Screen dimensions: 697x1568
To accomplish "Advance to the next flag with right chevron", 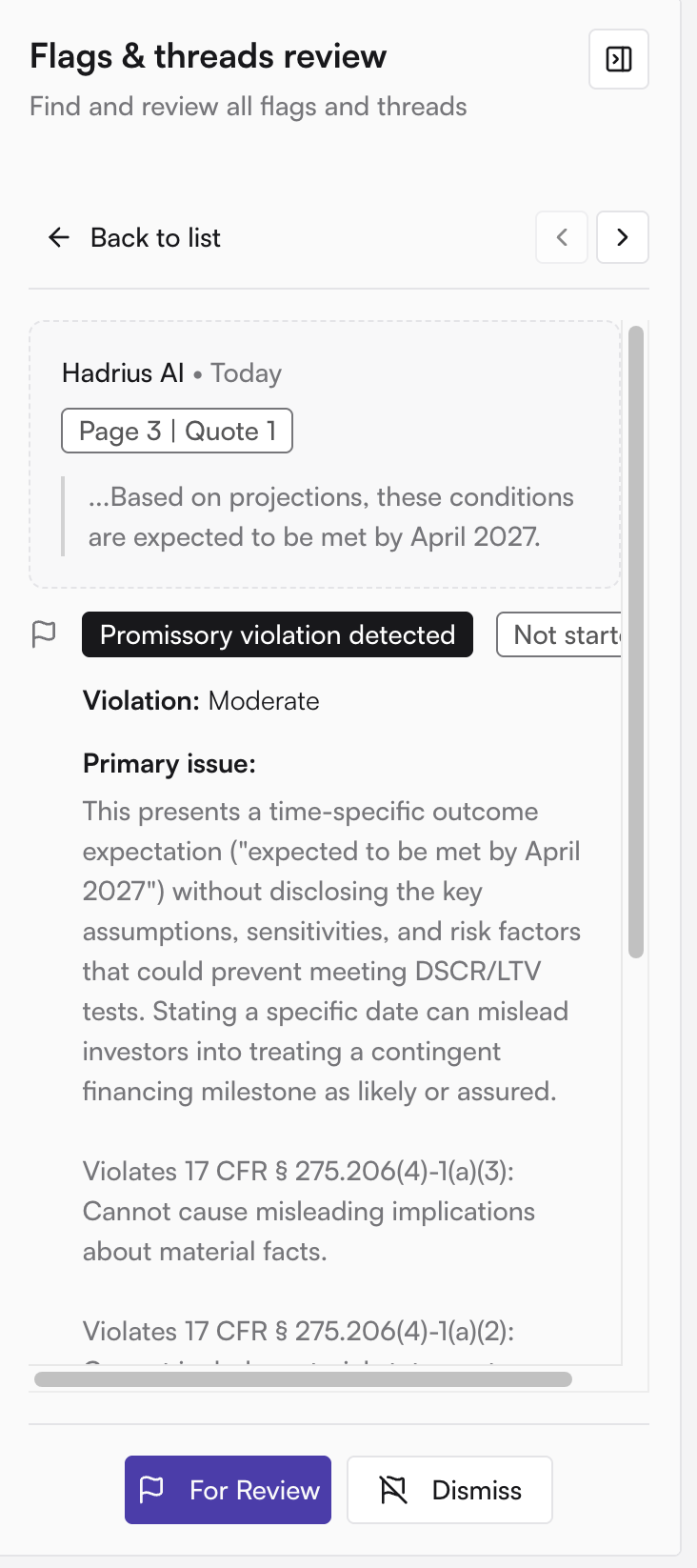I will (x=623, y=237).
